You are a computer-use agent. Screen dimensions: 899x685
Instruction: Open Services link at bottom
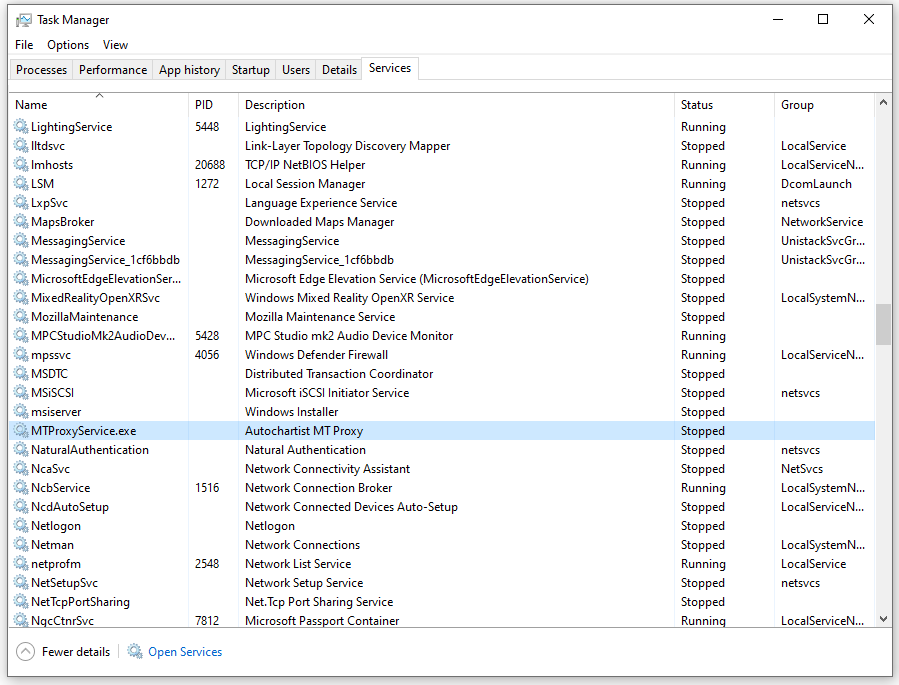185,652
